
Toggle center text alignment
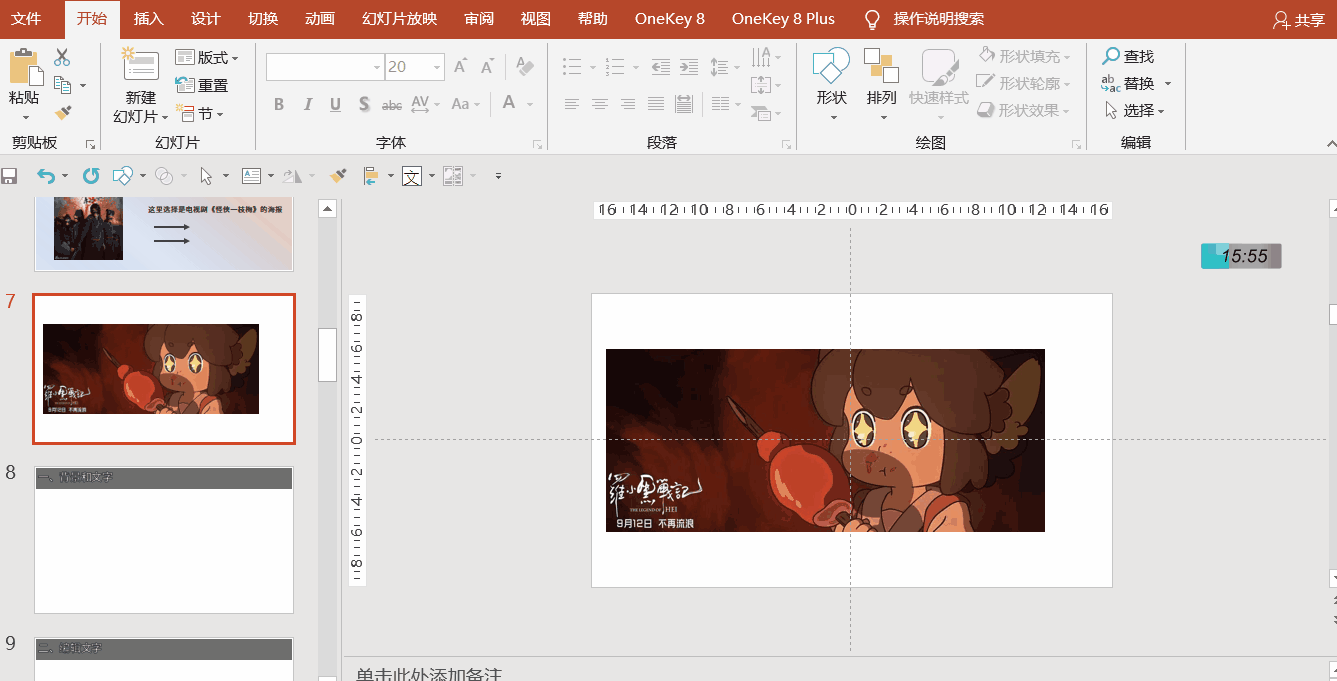point(600,104)
